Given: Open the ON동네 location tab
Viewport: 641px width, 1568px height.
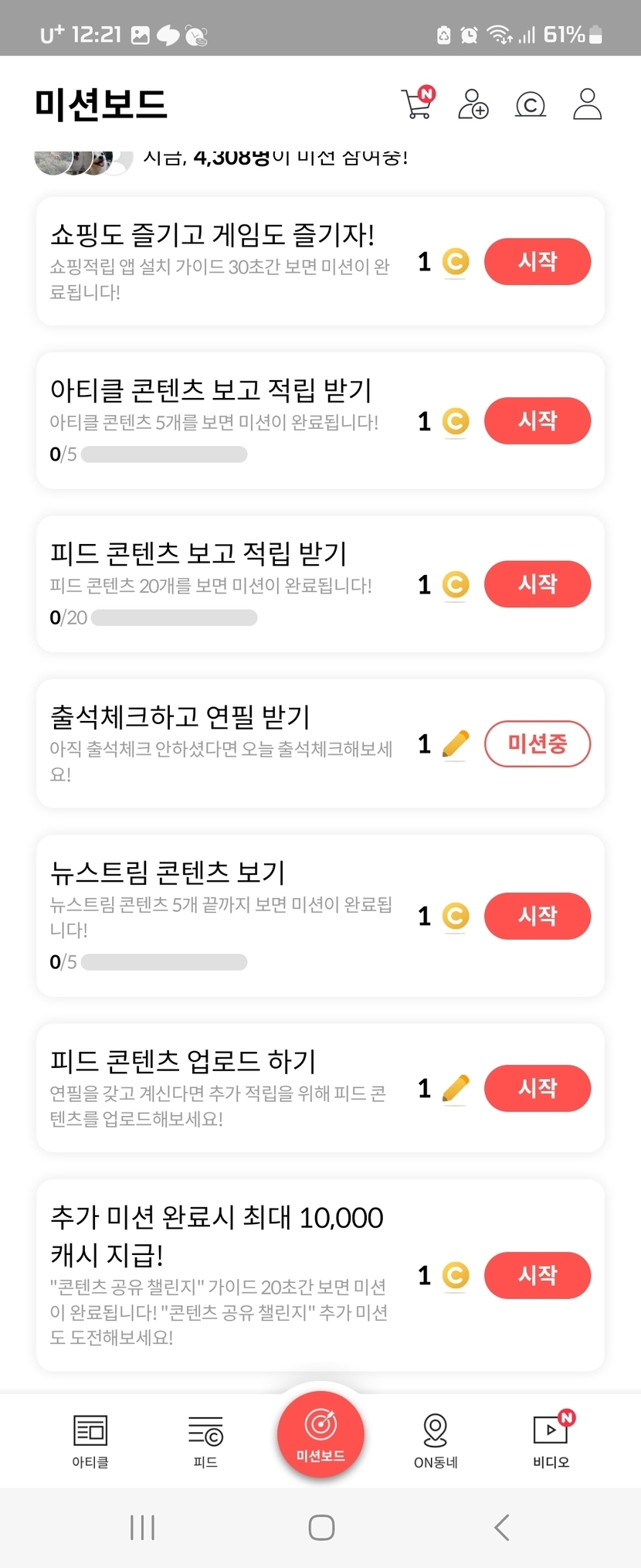Looking at the screenshot, I should [436, 1440].
